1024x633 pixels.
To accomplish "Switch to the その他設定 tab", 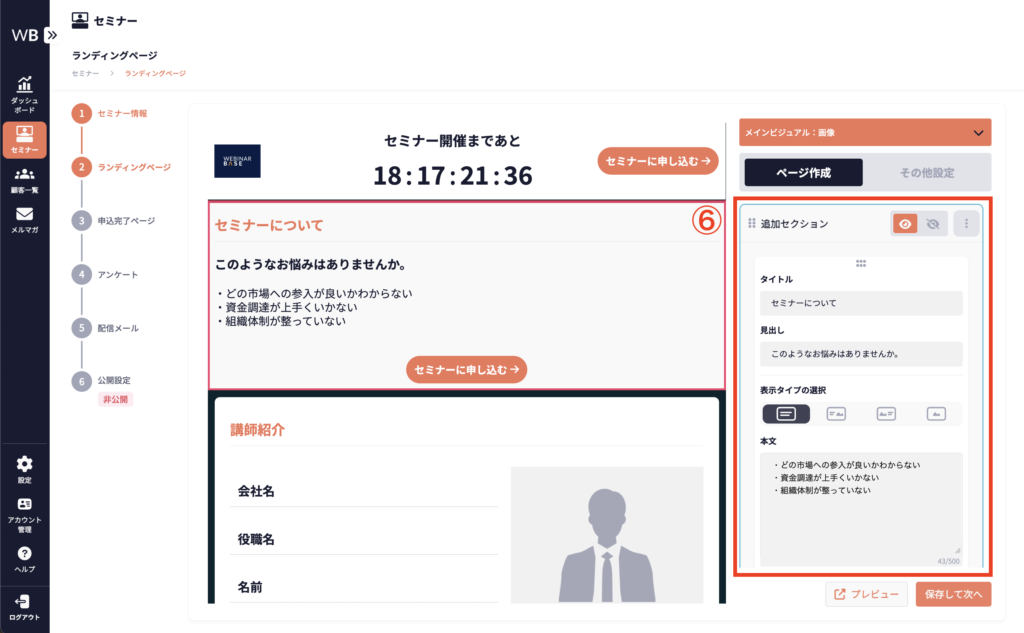I will click(926, 172).
